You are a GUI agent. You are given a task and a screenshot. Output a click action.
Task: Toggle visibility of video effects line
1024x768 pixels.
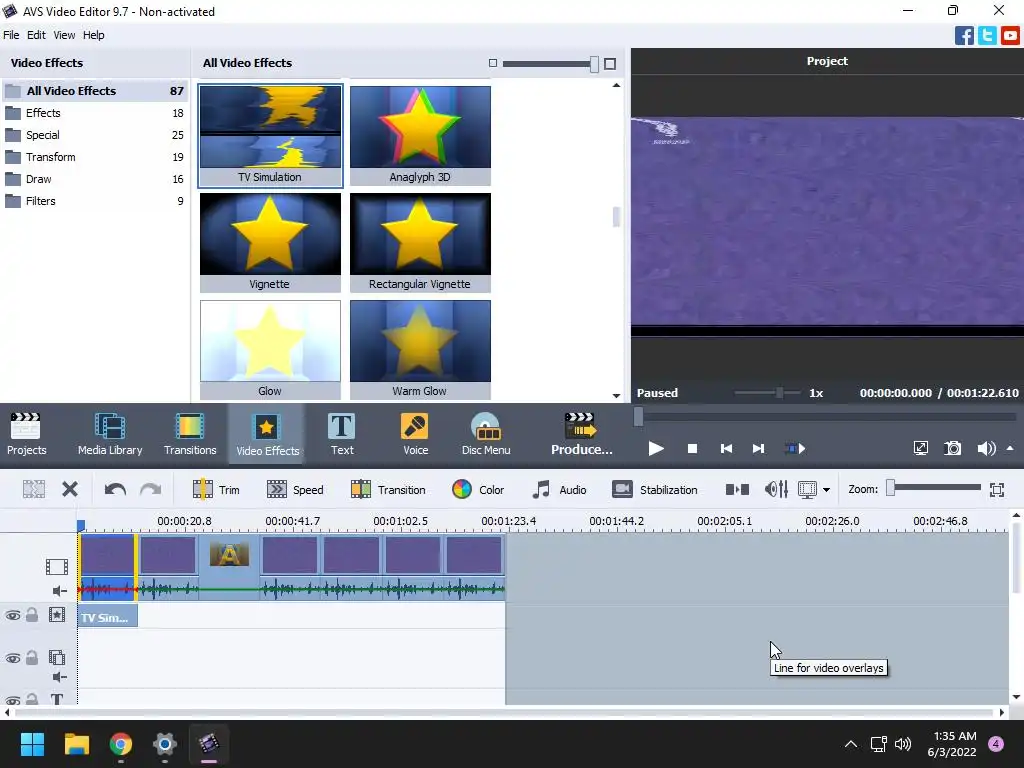click(x=12, y=615)
